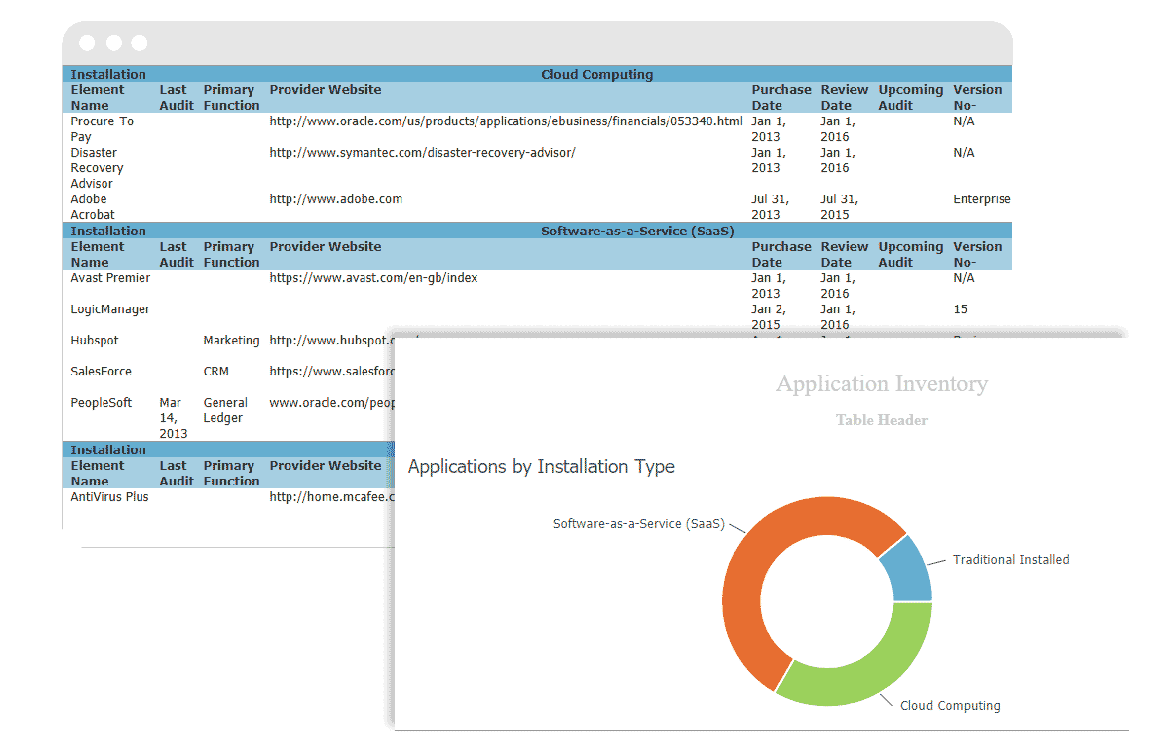
Task: Click Installation label beside Cloud Computing header
Action: click(x=108, y=74)
